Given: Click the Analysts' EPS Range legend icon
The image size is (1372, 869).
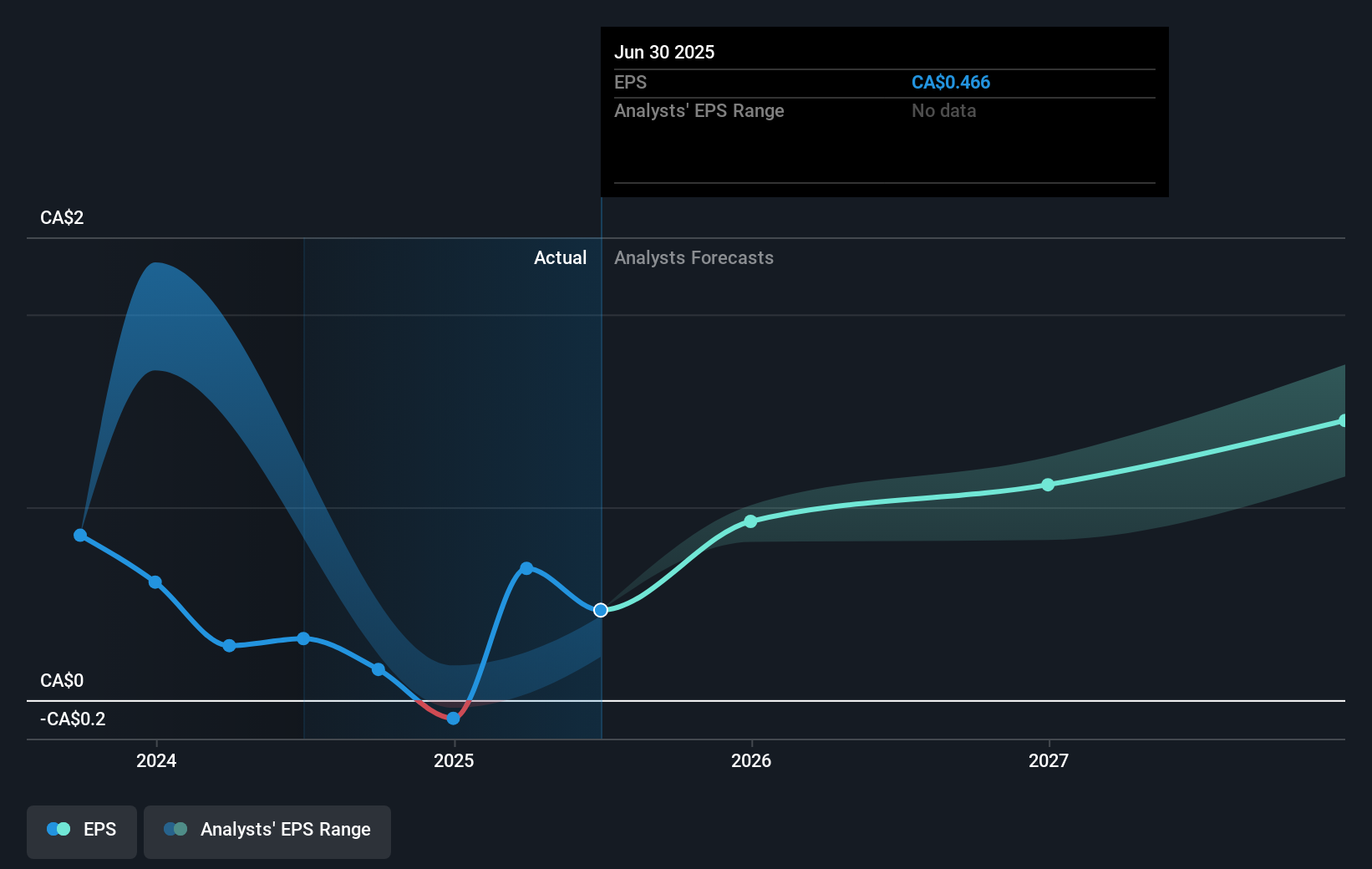Looking at the screenshot, I should (174, 829).
